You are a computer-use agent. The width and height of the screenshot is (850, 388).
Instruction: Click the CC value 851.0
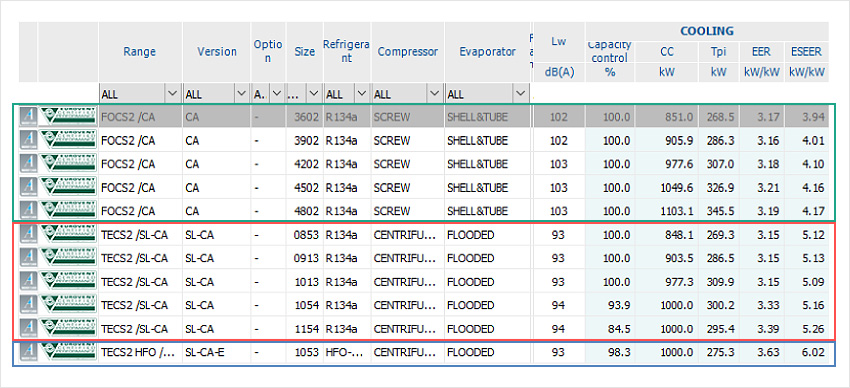(x=666, y=117)
